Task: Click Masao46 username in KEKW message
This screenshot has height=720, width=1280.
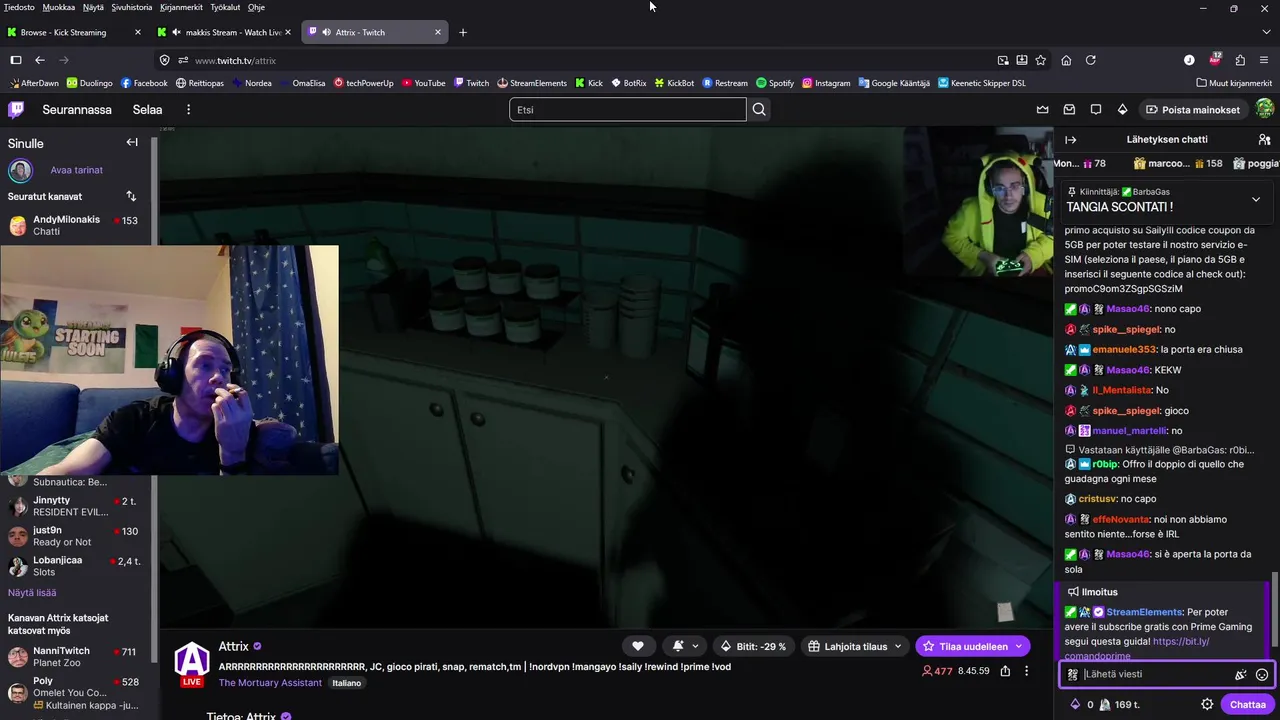Action: click(1128, 370)
